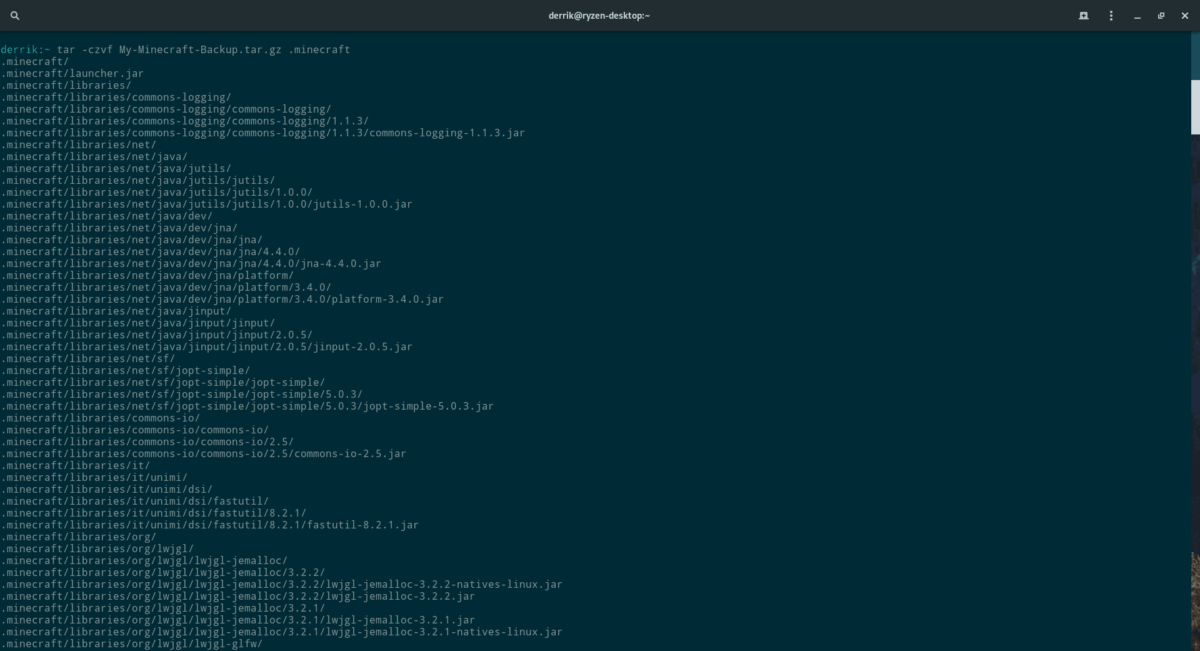Select the ".minecraft/libraries/net/java/dev/jna/platform/3.4.0/" line
This screenshot has width=1200, height=651.
[166, 288]
